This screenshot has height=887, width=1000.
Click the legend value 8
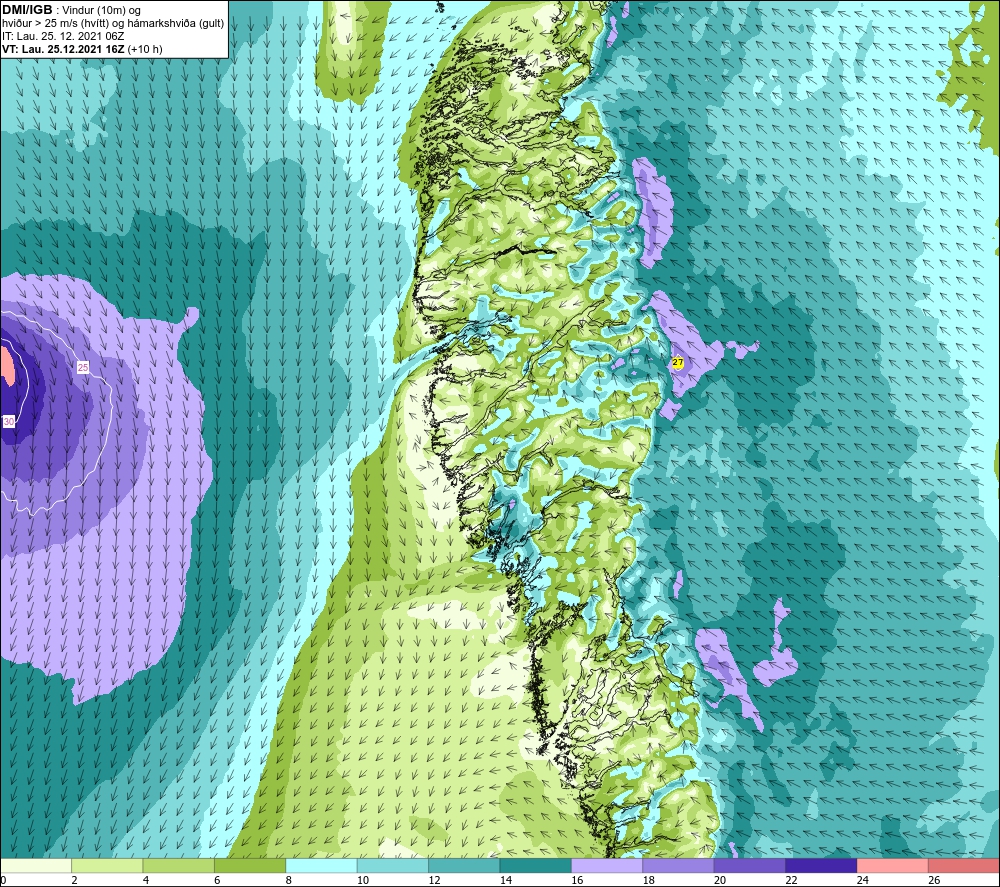[289, 880]
